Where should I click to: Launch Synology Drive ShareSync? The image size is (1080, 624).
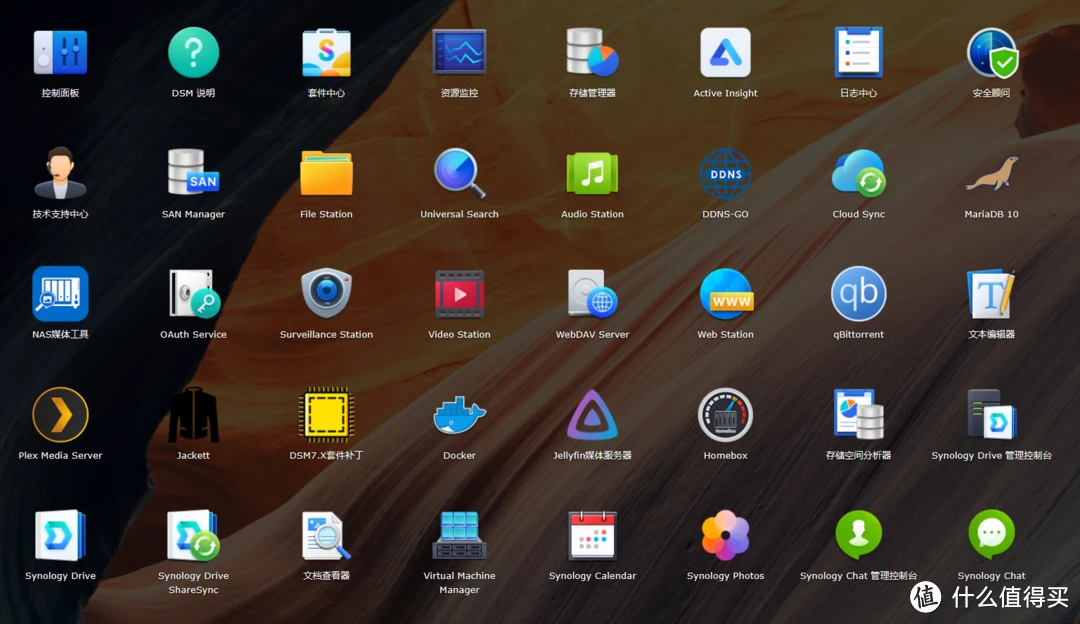[194, 536]
